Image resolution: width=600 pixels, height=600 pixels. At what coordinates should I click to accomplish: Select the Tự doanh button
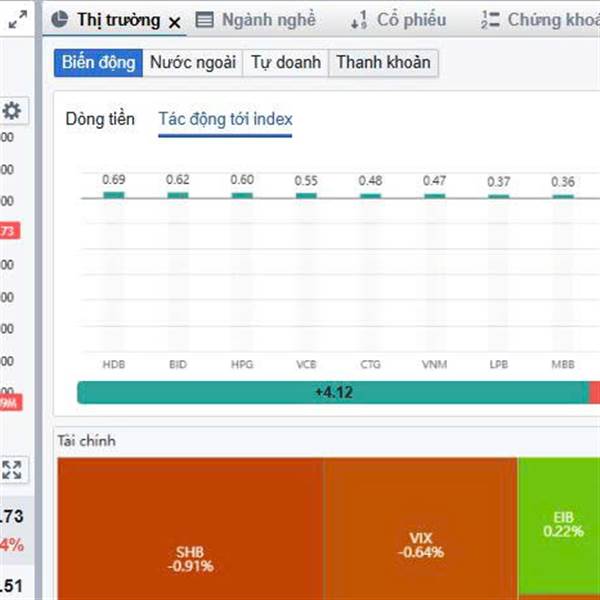point(286,63)
